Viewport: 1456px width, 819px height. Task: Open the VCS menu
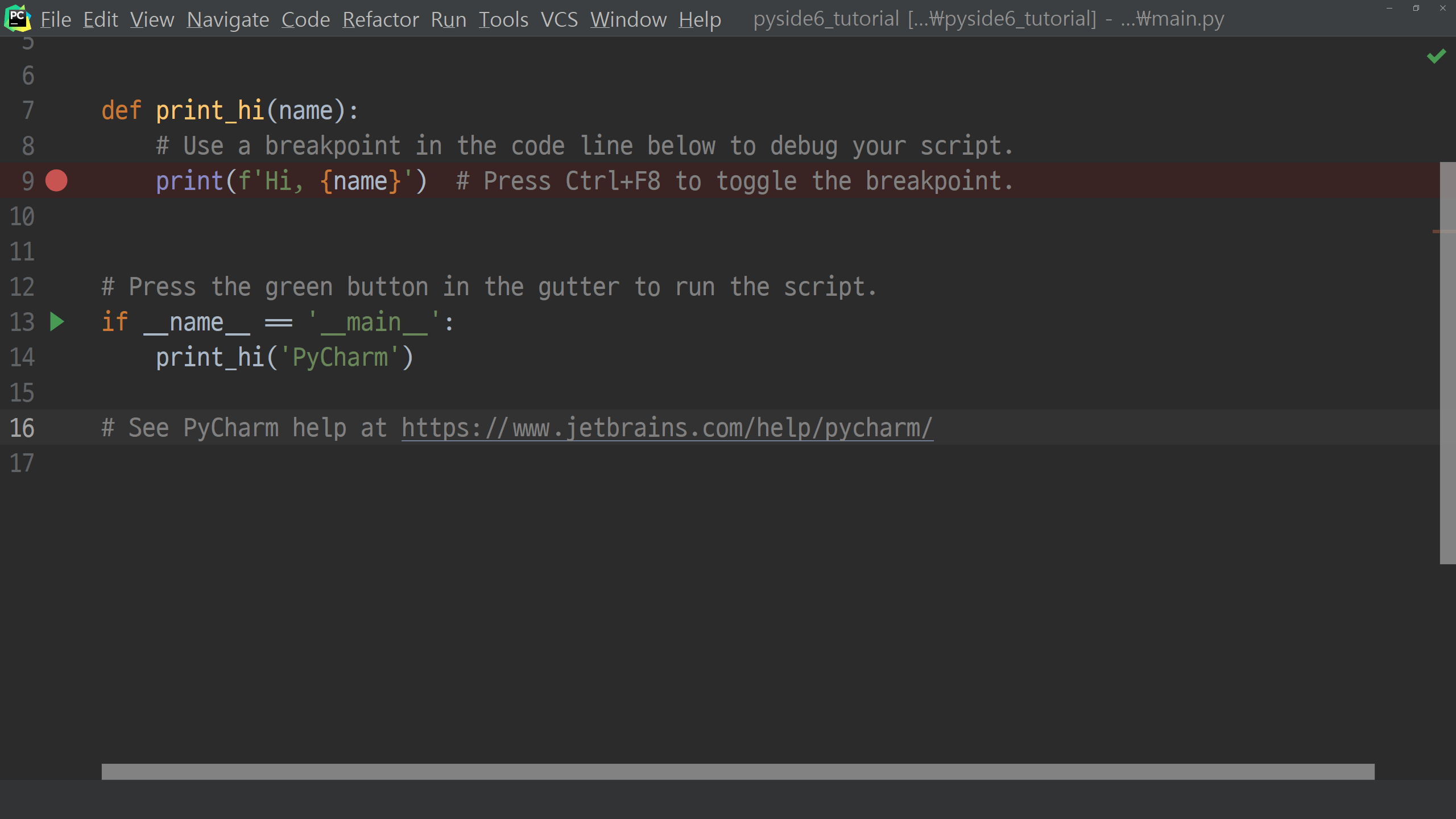click(x=559, y=20)
